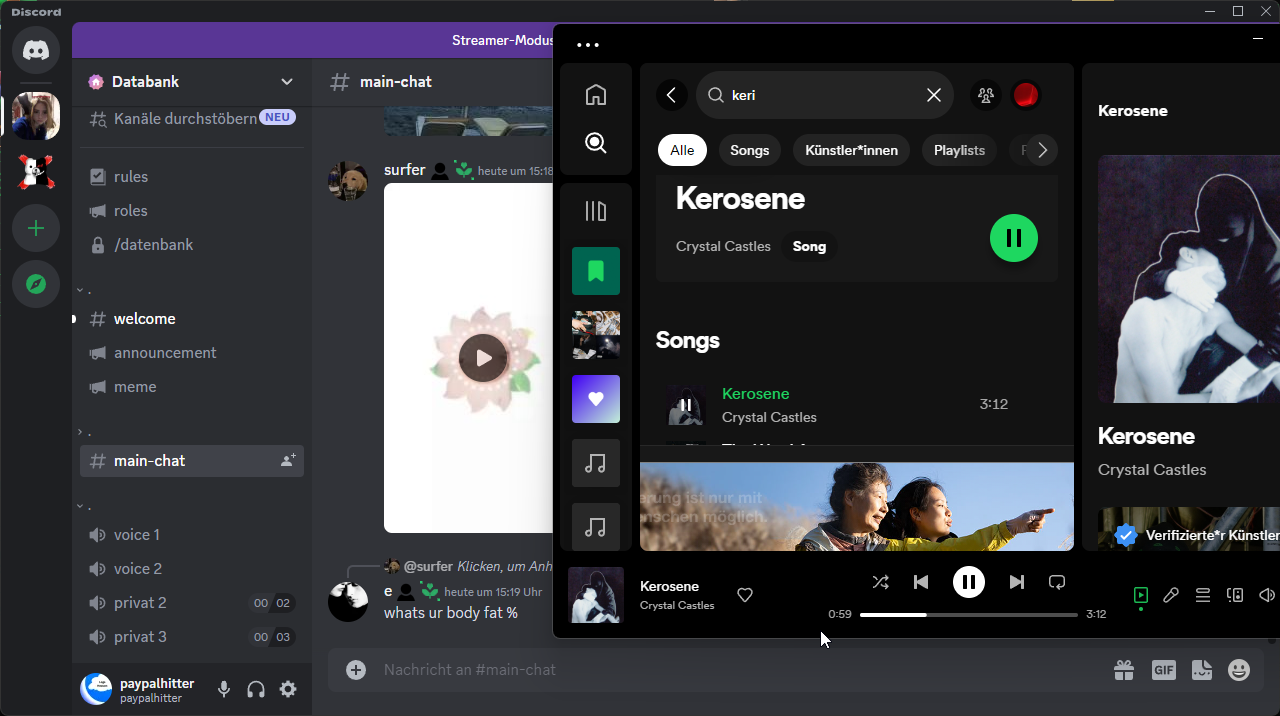Screen dimensions: 1280x716
Task: Mute Discord microphone
Action: (x=224, y=689)
